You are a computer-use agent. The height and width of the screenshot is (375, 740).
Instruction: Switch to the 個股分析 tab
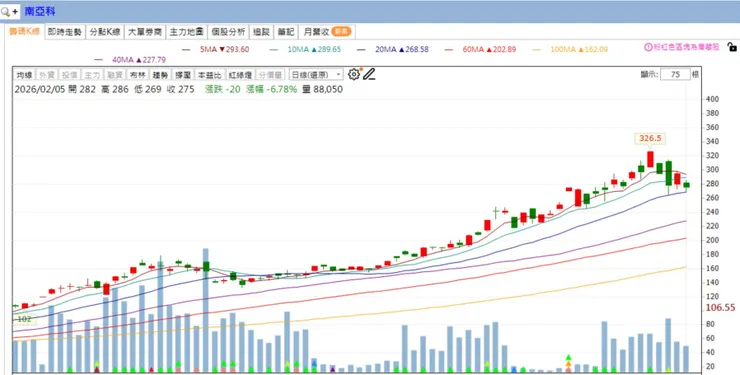[228, 32]
